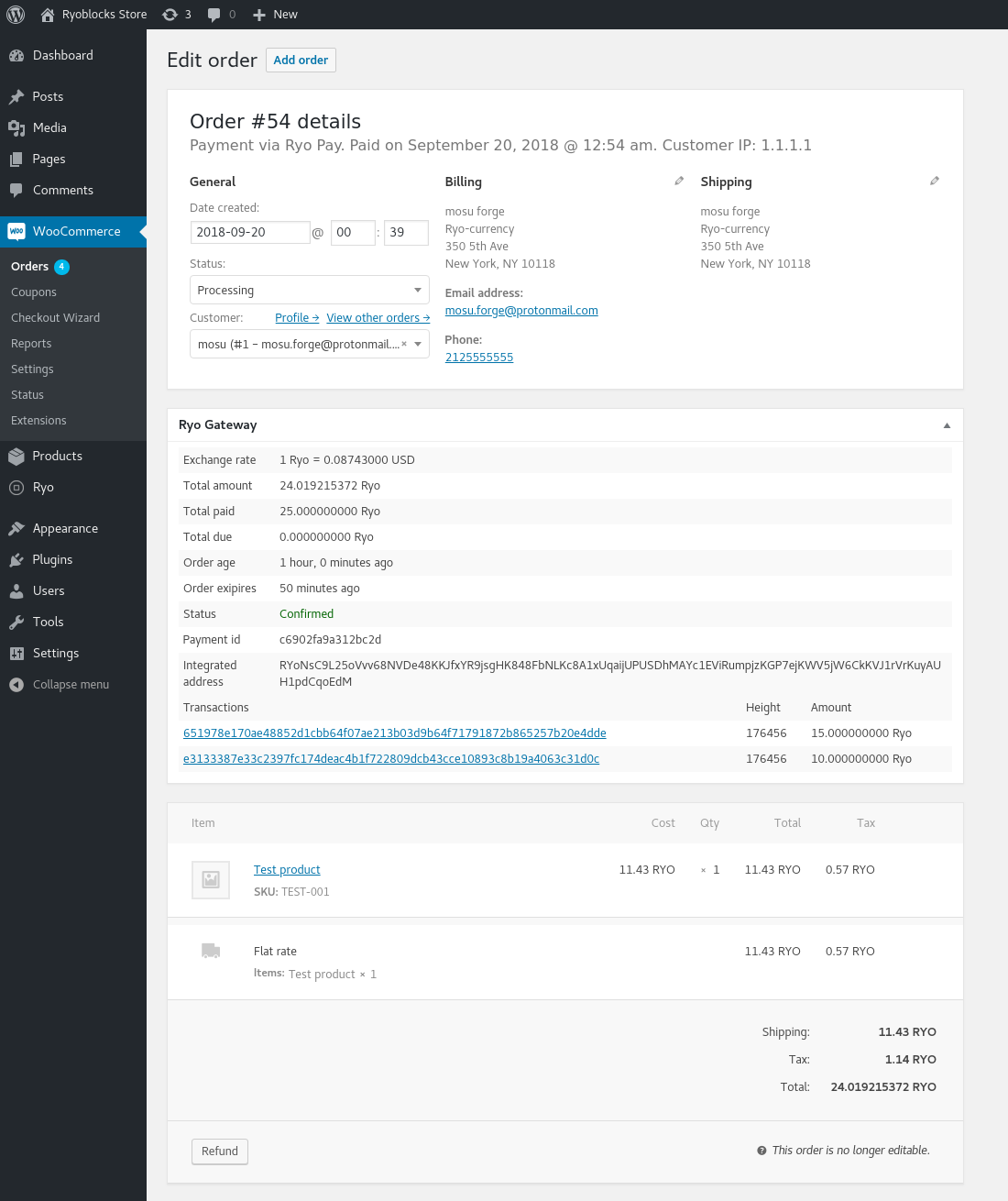Open the comments bubble icon in admin bar

tap(214, 15)
